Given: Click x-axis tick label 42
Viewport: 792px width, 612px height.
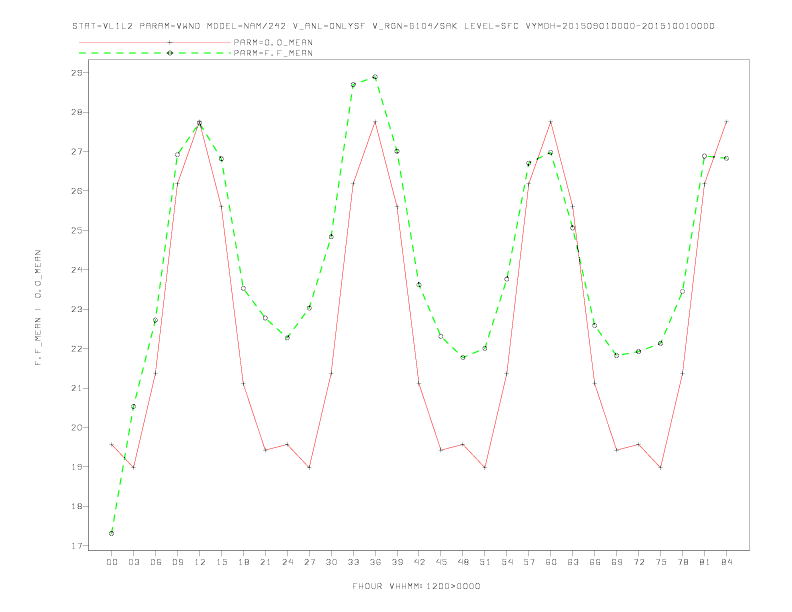Looking at the screenshot, I should 419,562.
